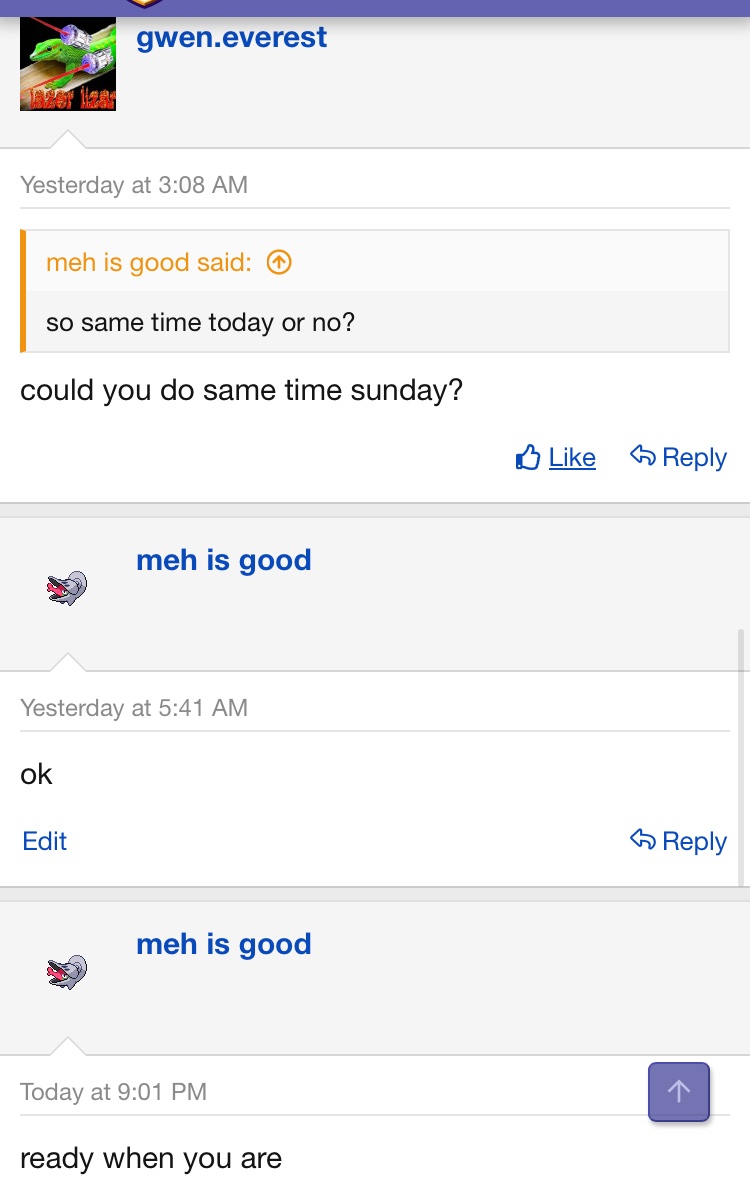Click the thumbs-up Like icon
The width and height of the screenshot is (750, 1182).
528,458
